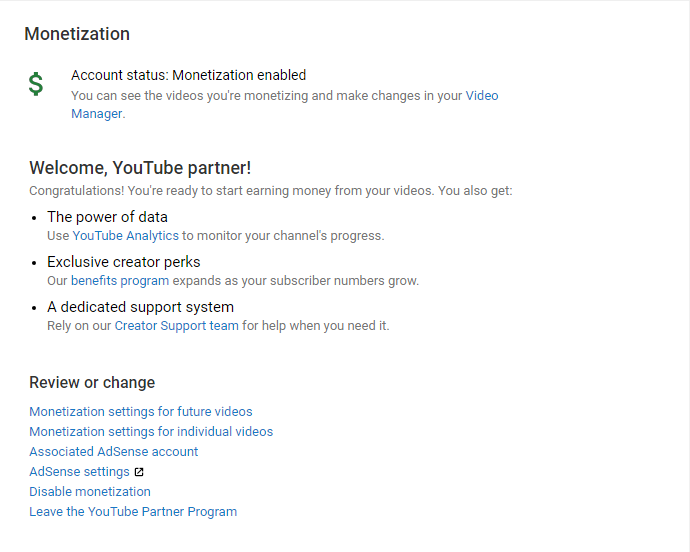This screenshot has width=690, height=552.
Task: Click the external link icon beside AdSense settings
Action: 139,472
